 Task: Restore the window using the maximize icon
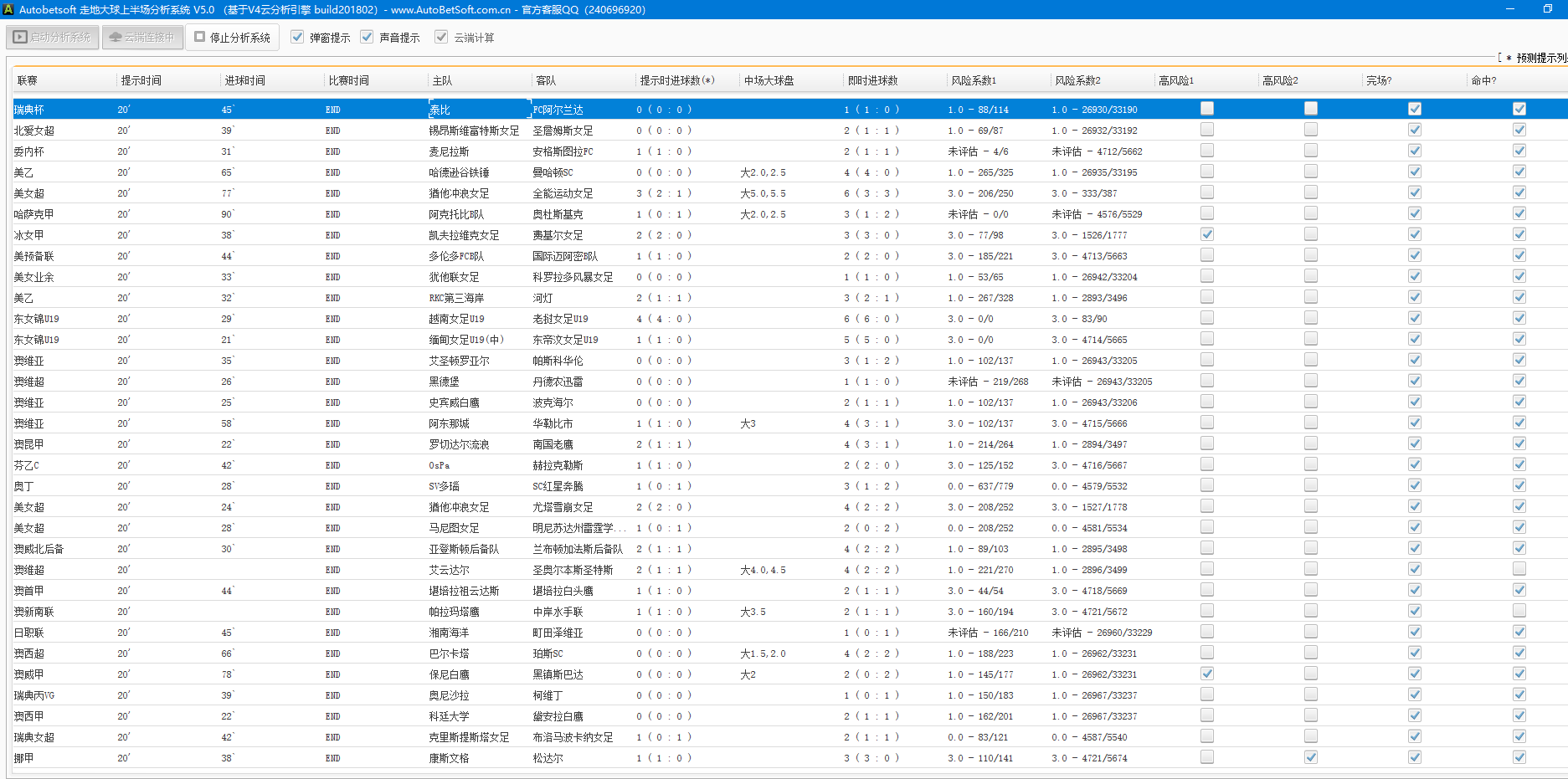tap(1548, 9)
